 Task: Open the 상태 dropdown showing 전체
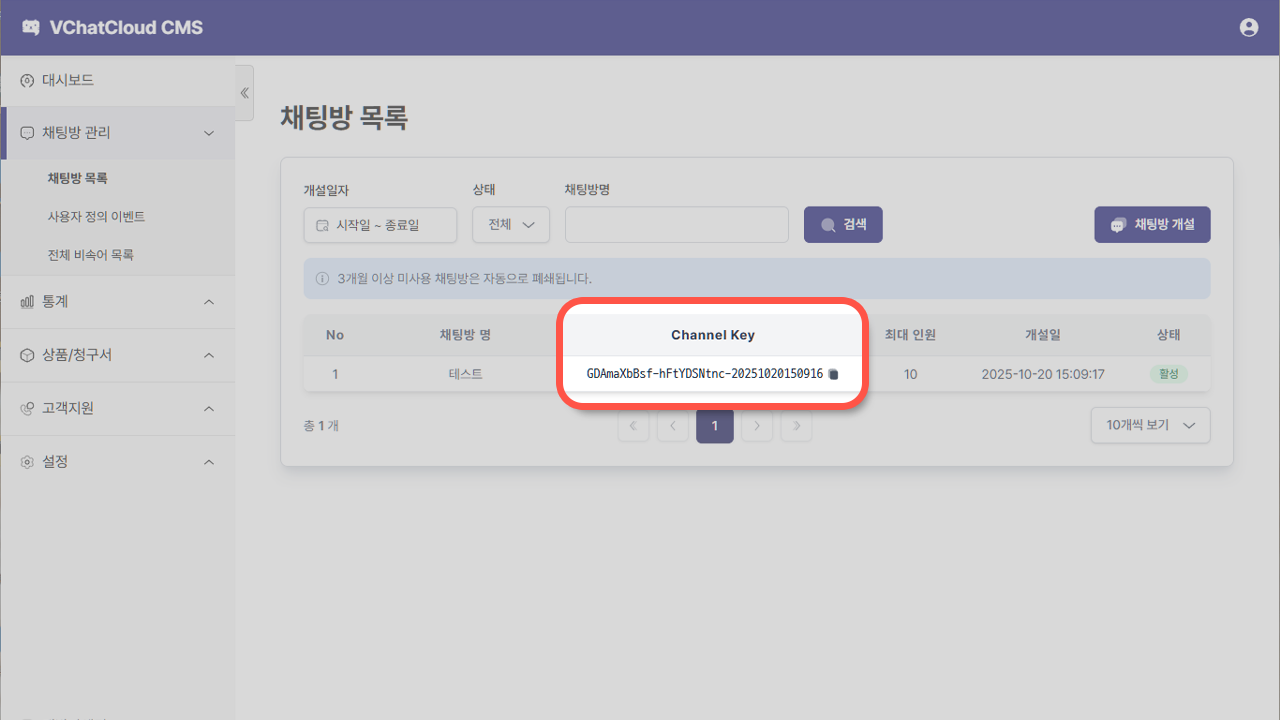[x=510, y=224]
